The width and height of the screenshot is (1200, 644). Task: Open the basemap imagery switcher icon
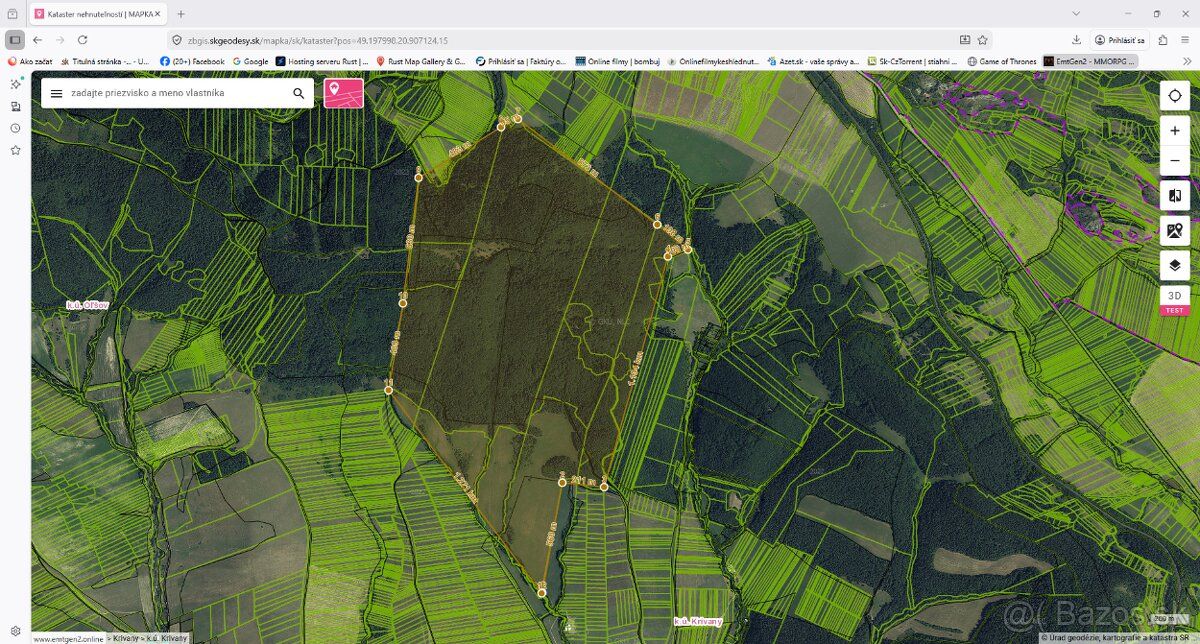1174,231
